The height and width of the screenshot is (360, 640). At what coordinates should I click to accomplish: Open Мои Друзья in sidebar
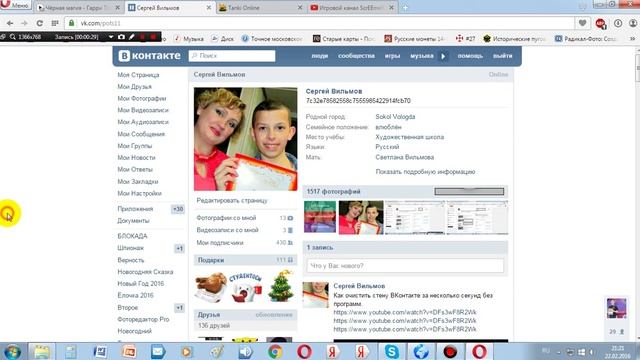point(134,87)
